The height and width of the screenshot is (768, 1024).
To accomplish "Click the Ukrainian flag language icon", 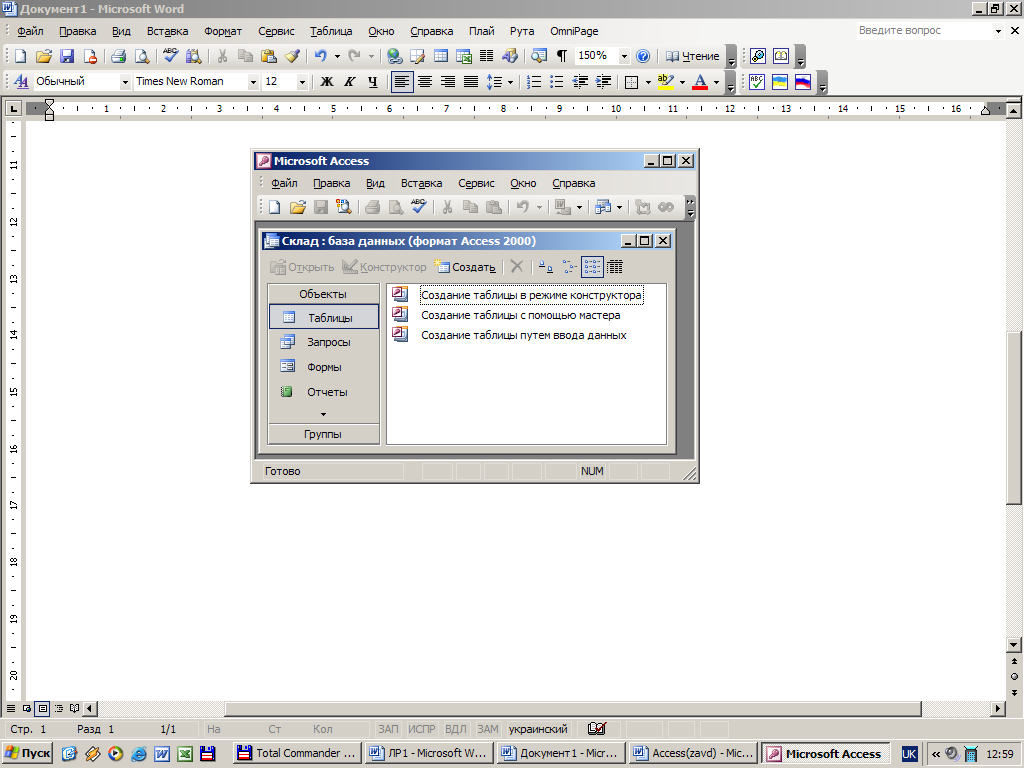I will pos(780,82).
